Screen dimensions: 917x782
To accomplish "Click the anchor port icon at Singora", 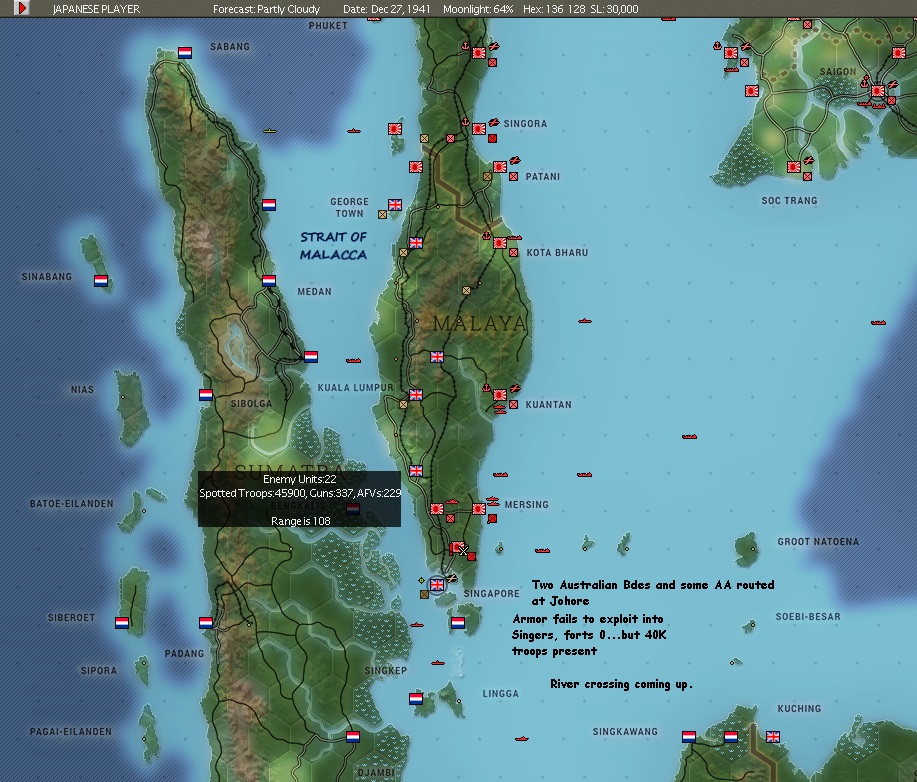I will (x=466, y=122).
